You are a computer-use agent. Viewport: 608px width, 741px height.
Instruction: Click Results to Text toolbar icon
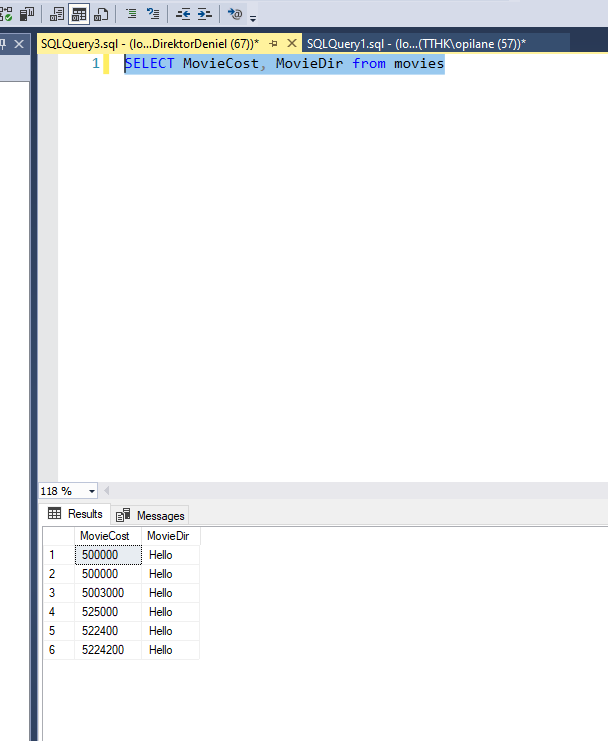57,14
